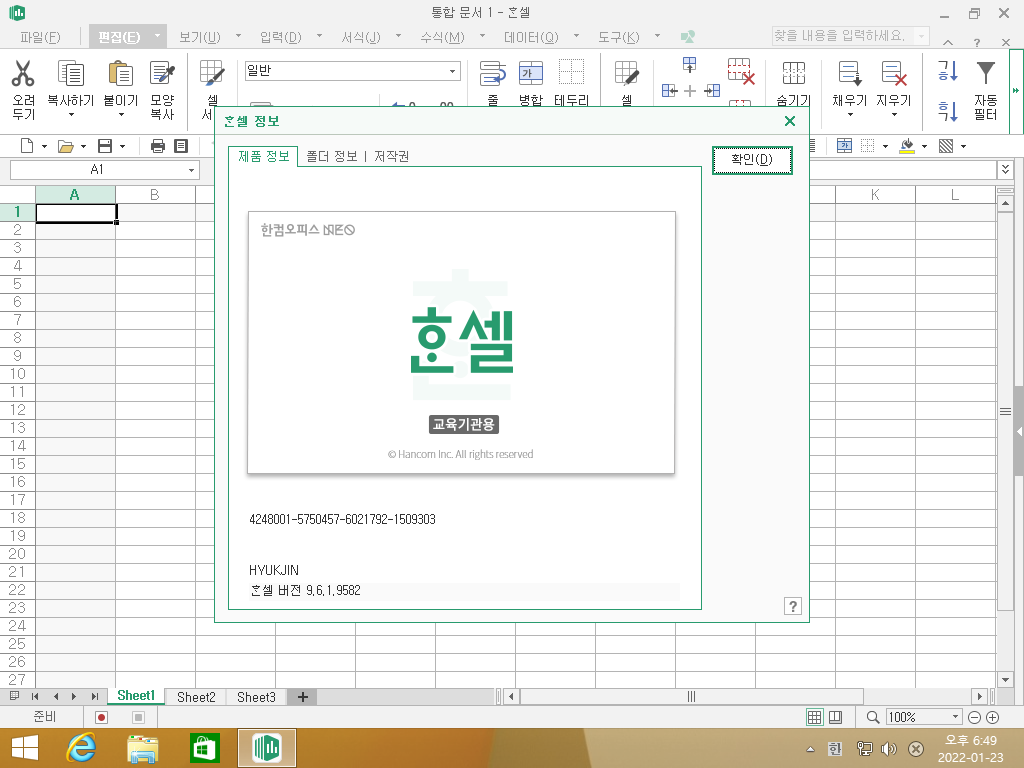Switch to the Sheet2 tab
The height and width of the screenshot is (768, 1024).
196,697
